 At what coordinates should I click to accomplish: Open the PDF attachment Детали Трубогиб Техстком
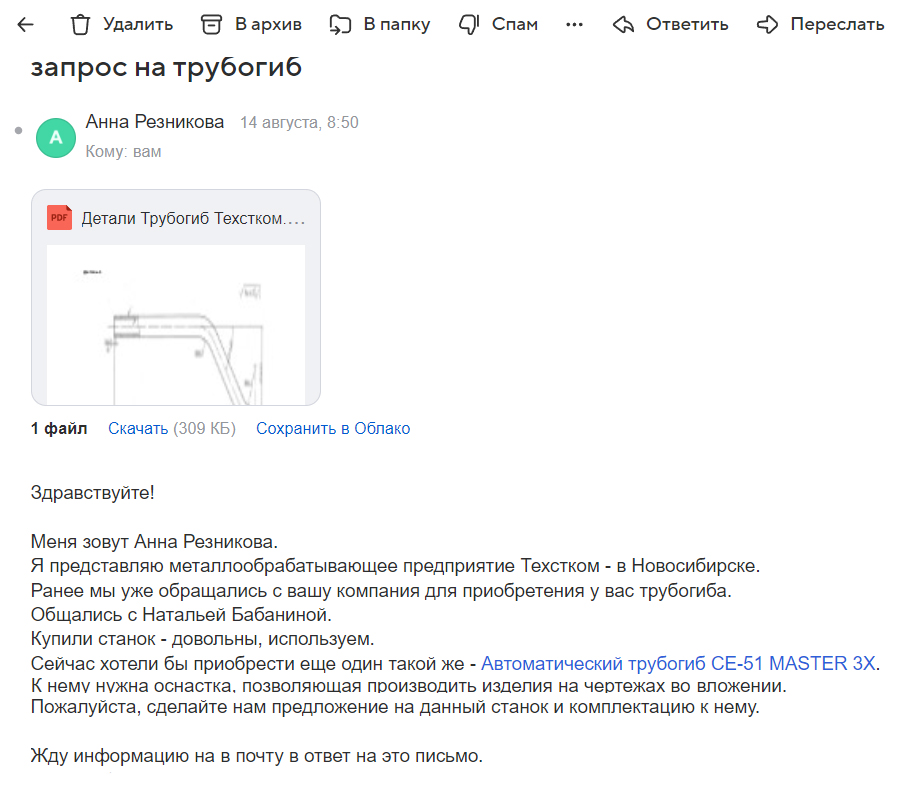pyautogui.click(x=176, y=298)
